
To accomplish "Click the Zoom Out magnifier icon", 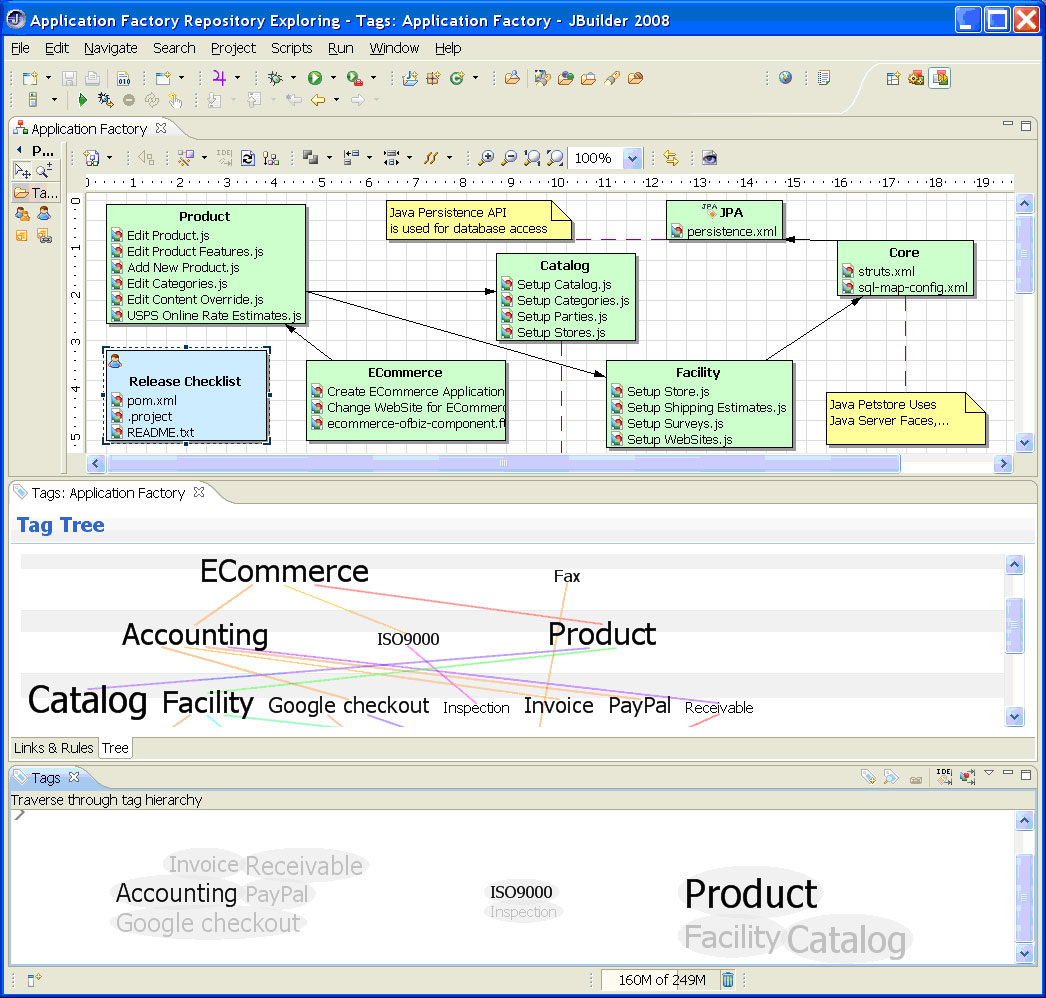I will tap(509, 158).
